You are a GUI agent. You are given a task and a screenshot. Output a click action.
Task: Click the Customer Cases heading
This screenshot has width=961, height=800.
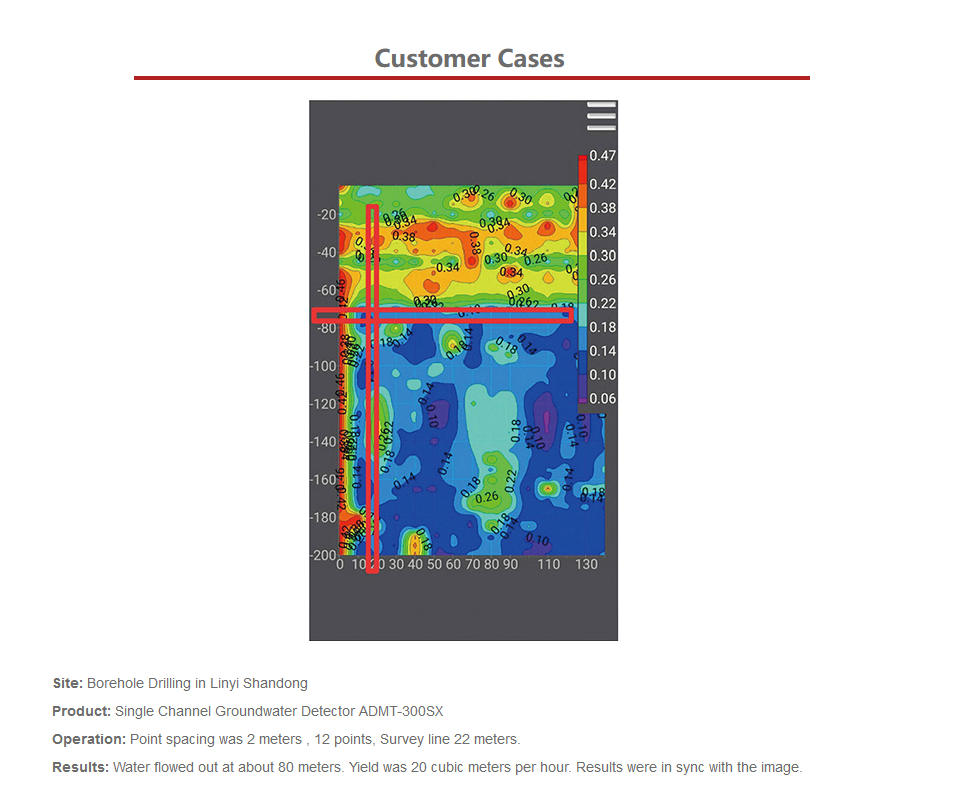point(469,58)
